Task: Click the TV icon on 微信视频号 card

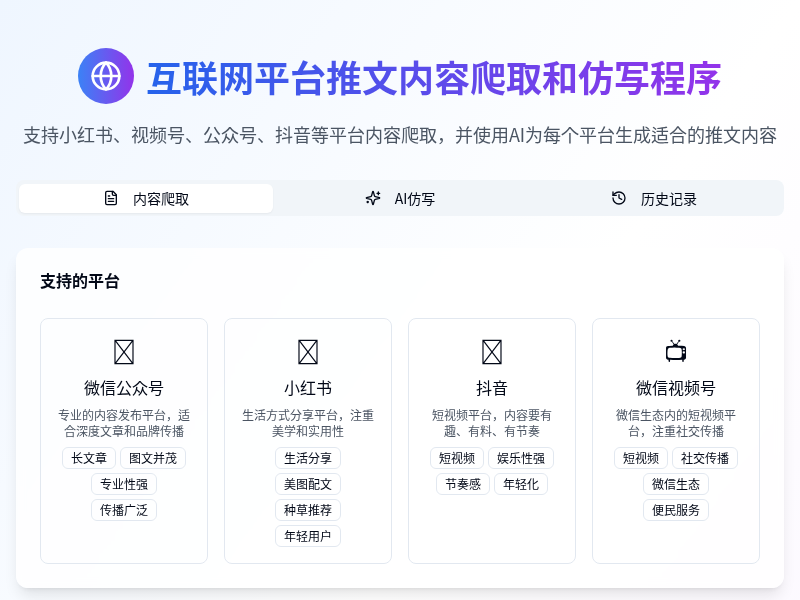Action: pyautogui.click(x=676, y=351)
